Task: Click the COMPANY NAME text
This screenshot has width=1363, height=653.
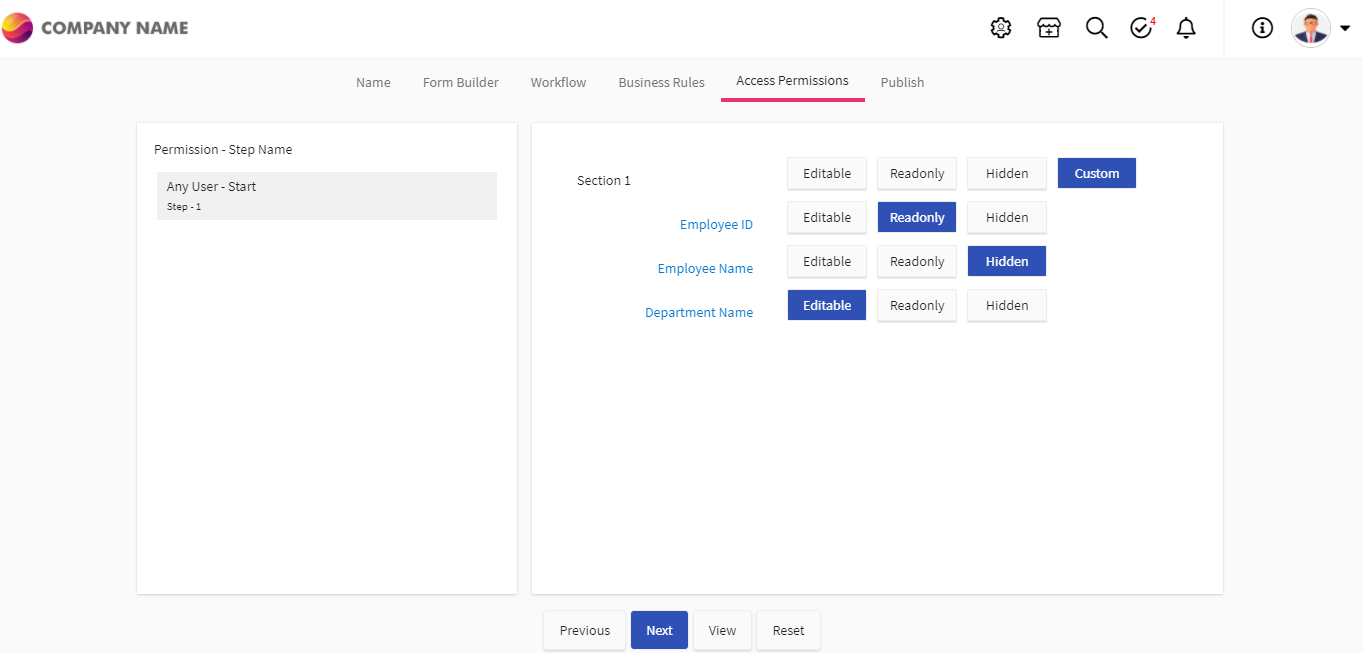Action: coord(114,28)
